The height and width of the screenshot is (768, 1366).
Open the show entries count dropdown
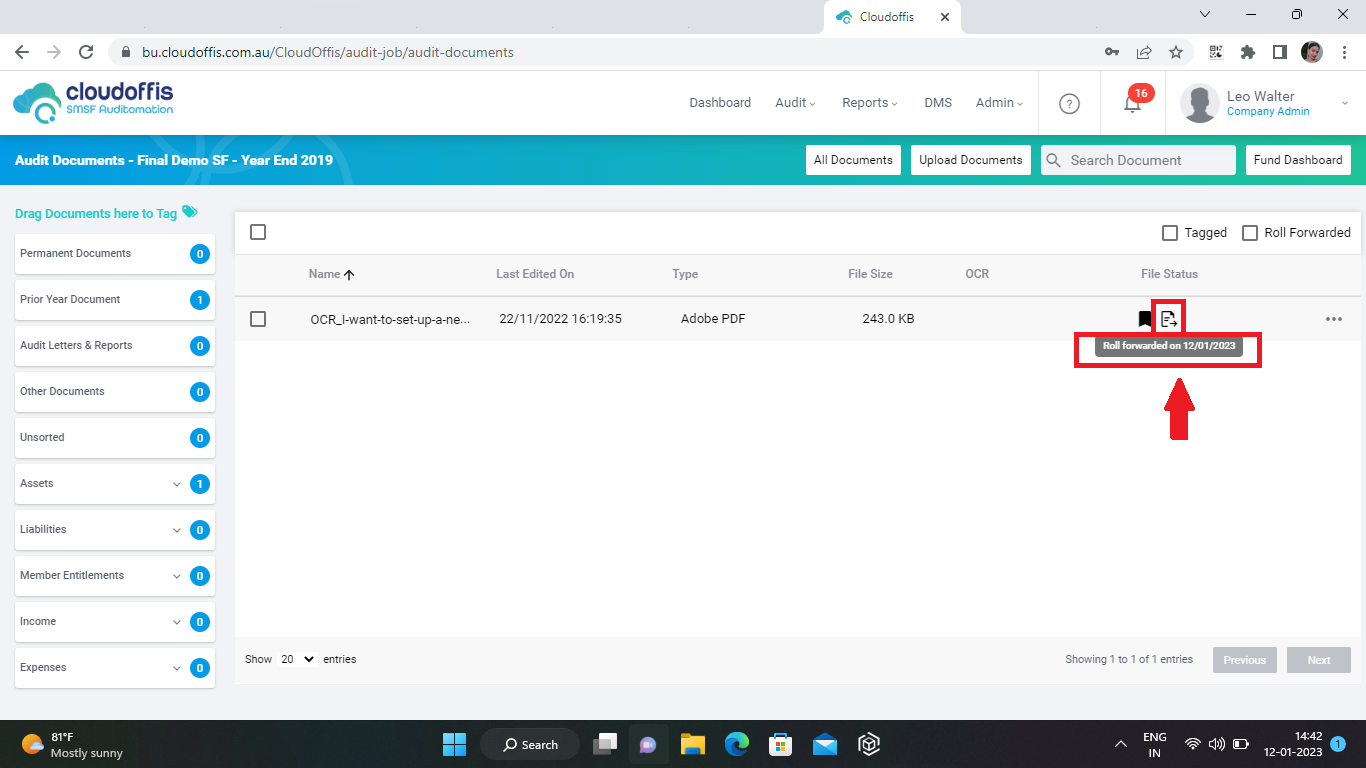(x=297, y=659)
